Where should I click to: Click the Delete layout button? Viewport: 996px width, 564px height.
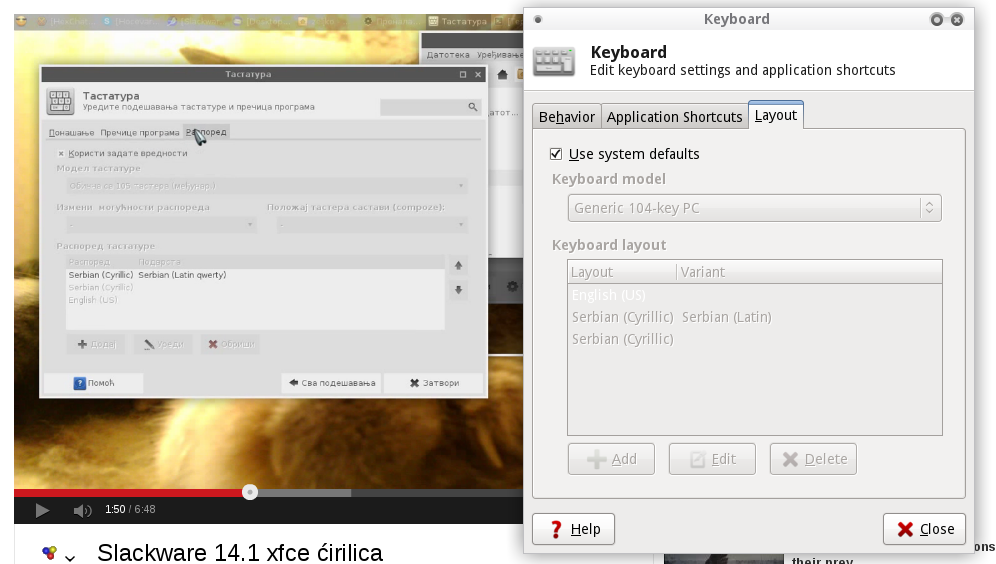point(813,459)
